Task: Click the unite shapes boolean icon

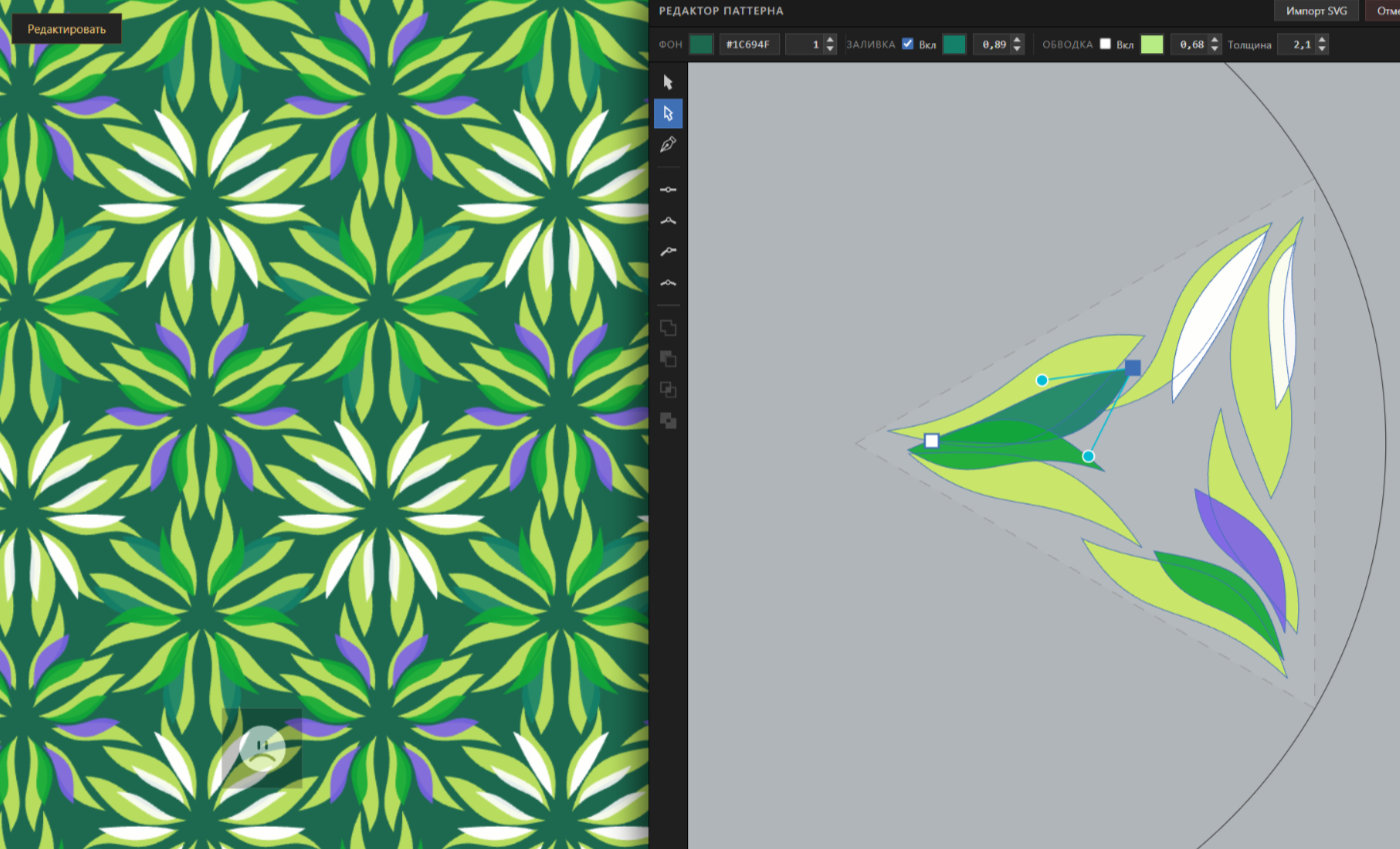Action: [x=668, y=328]
